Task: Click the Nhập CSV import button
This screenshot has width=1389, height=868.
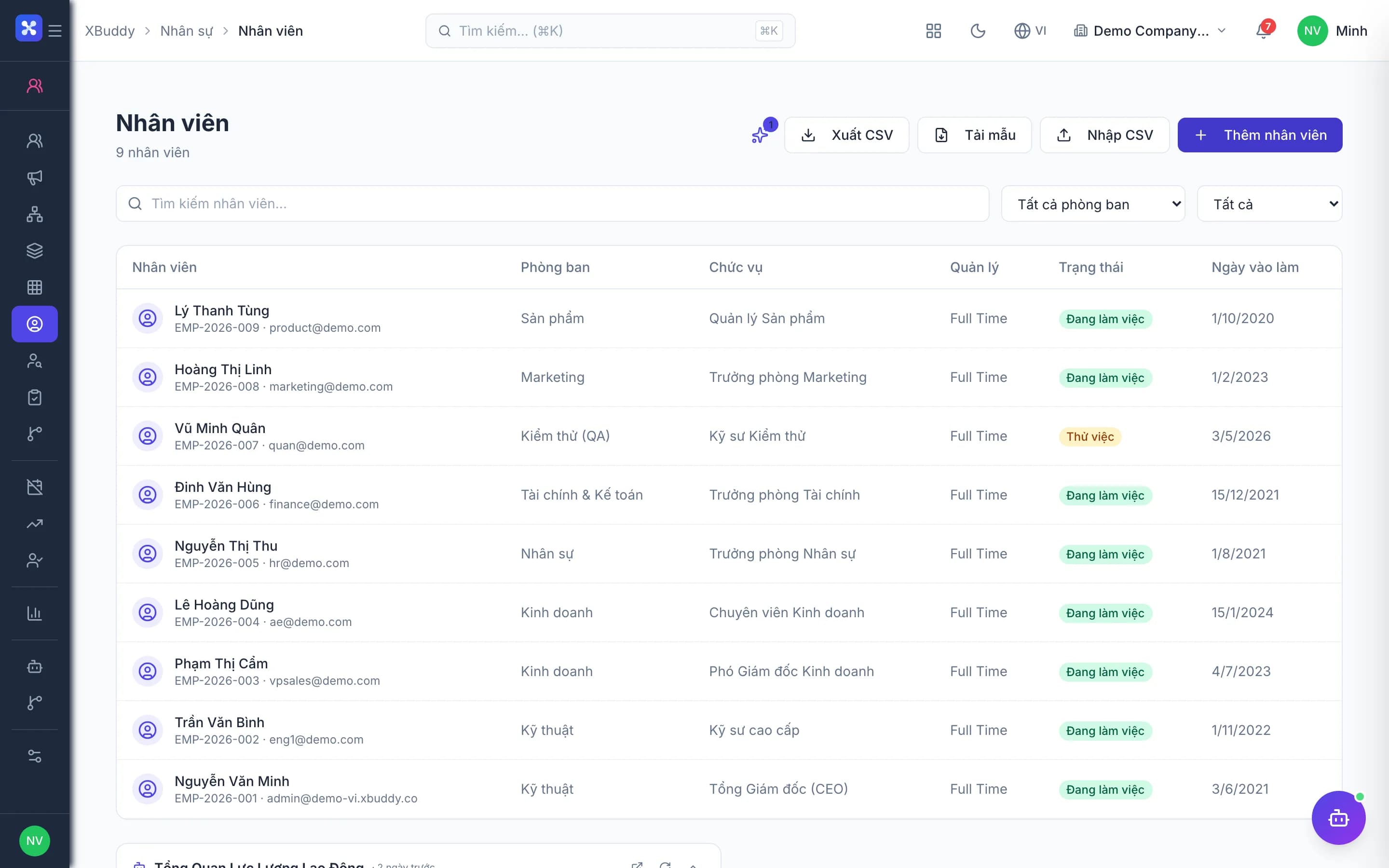Action: 1104,135
